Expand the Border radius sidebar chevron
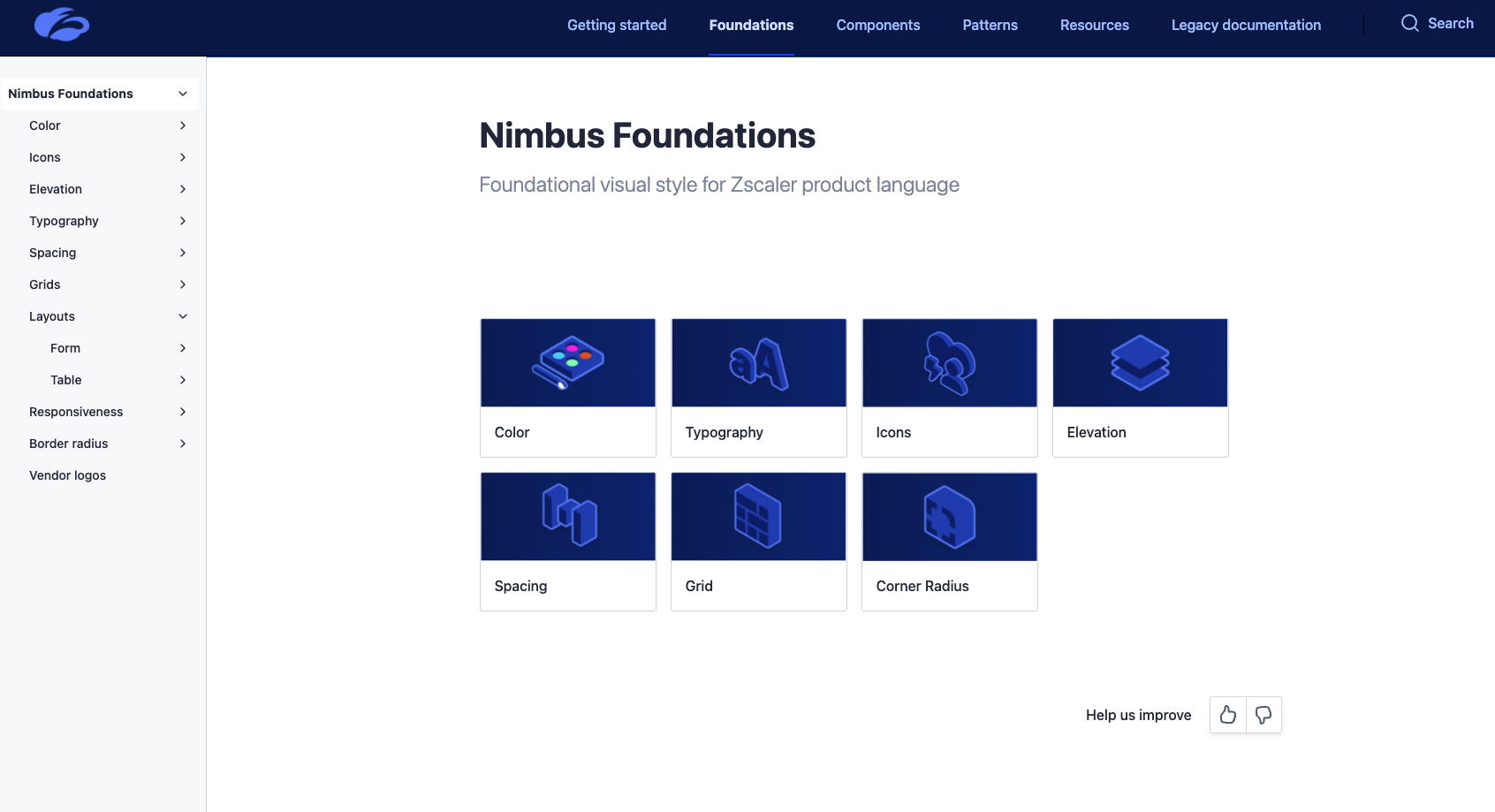The width and height of the screenshot is (1495, 812). pyautogui.click(x=183, y=444)
